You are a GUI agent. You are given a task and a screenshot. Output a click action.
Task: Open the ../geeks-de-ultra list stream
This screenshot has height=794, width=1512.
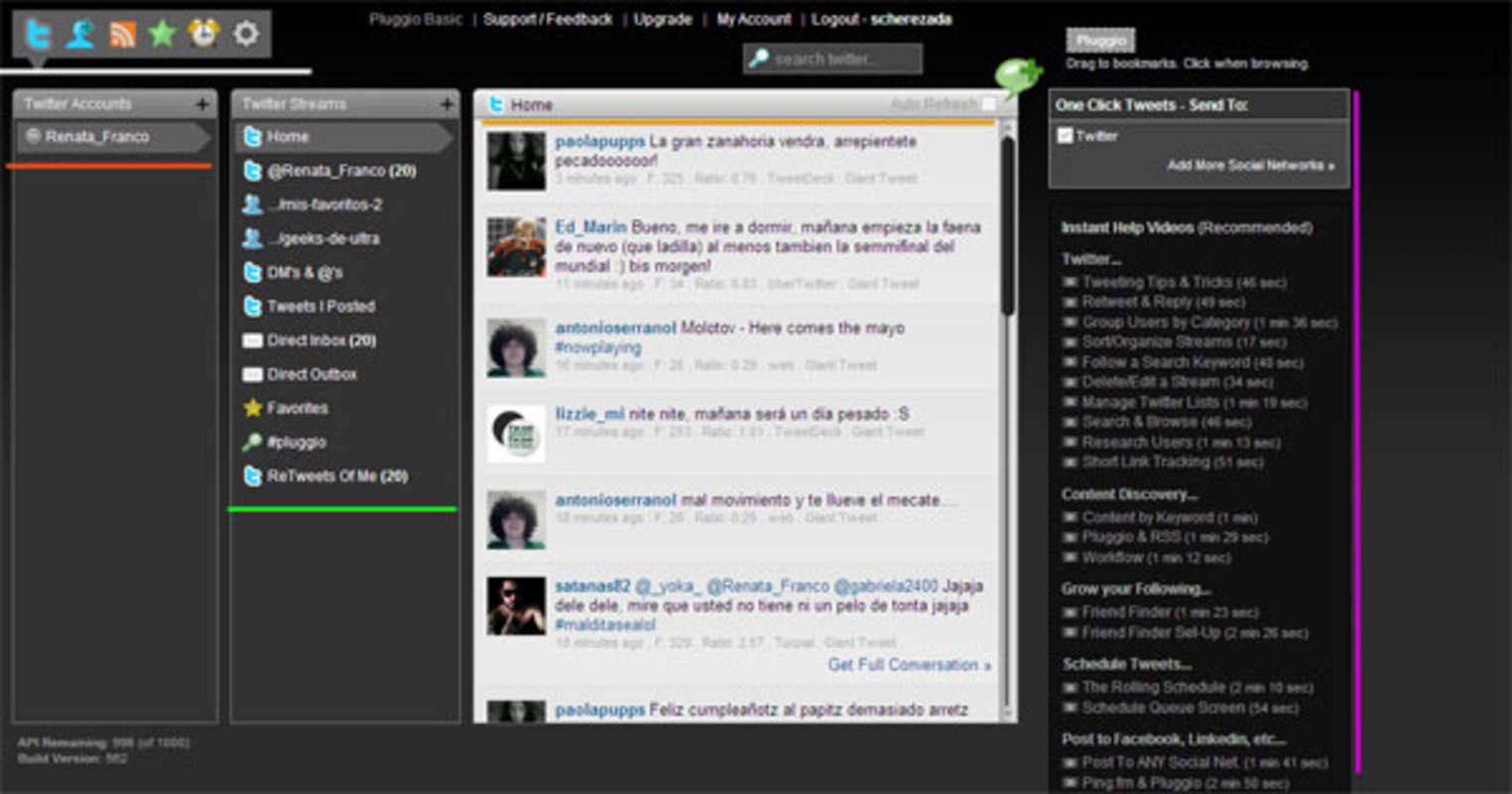(323, 238)
